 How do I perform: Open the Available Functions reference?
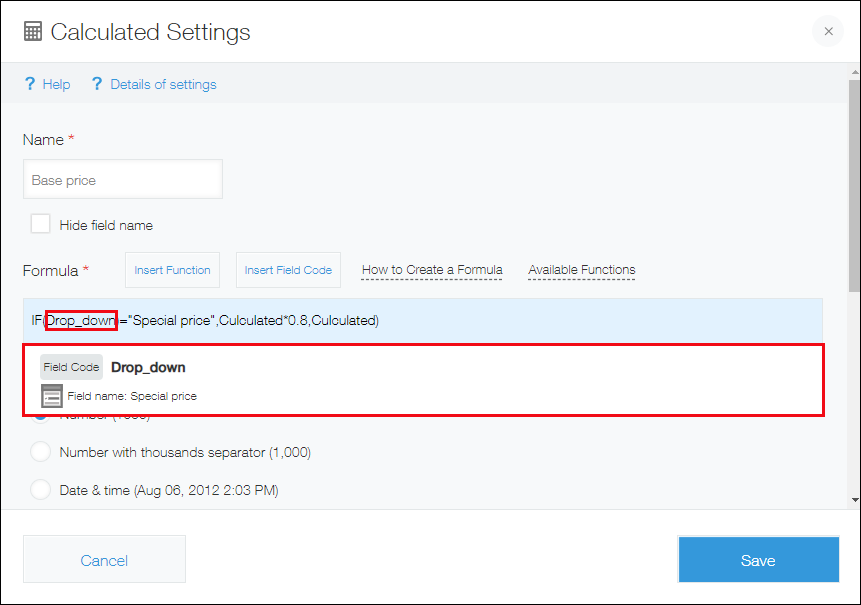pos(581,270)
